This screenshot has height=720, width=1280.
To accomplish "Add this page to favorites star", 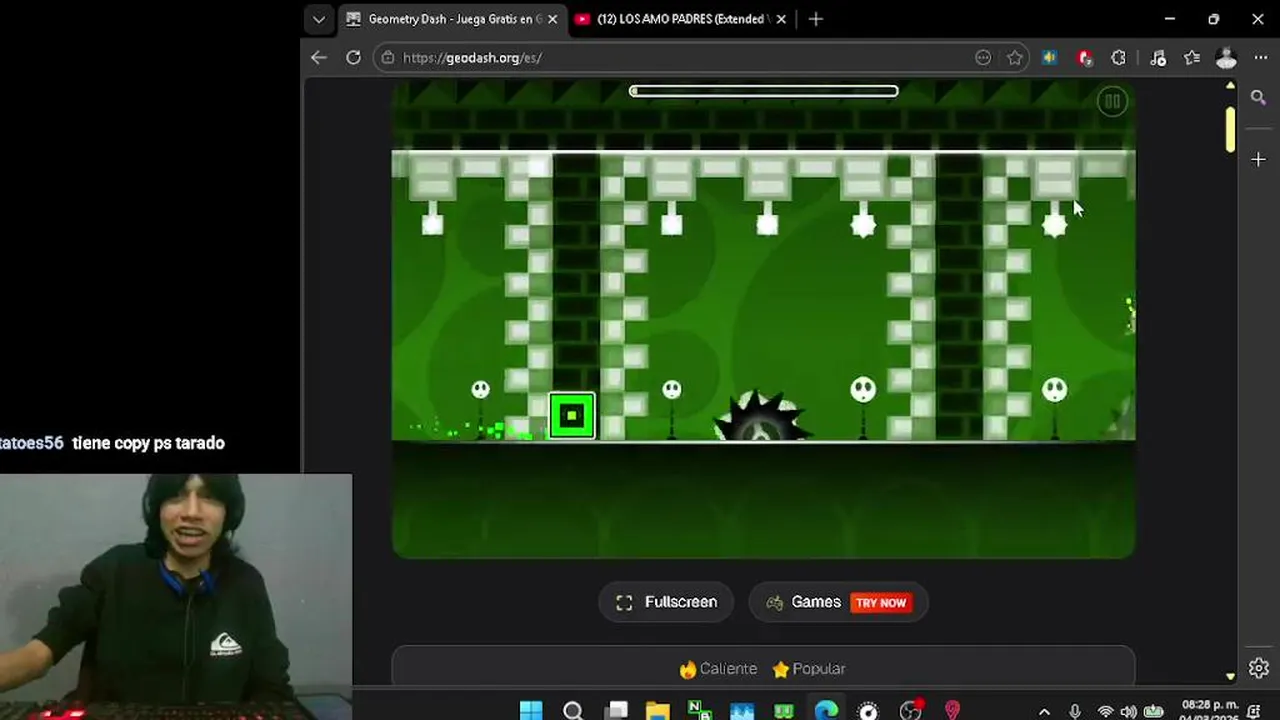I will tap(1015, 58).
